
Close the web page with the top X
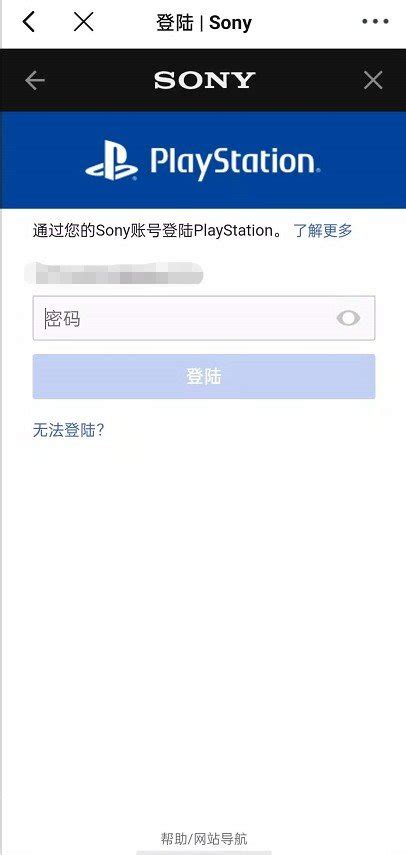pos(83,22)
